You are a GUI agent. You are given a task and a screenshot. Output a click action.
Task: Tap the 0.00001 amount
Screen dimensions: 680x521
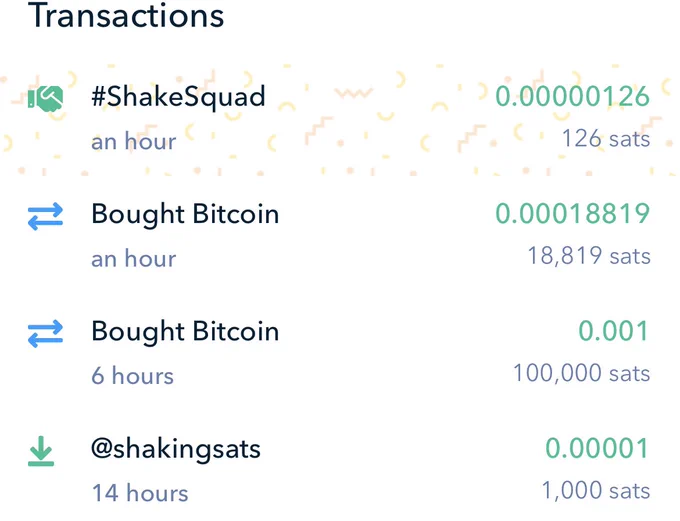point(597,448)
